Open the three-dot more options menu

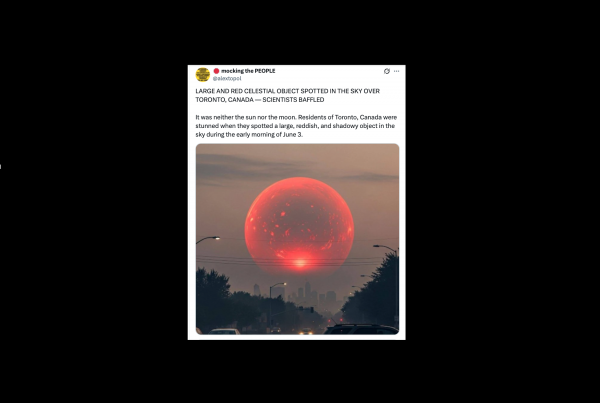pos(396,71)
